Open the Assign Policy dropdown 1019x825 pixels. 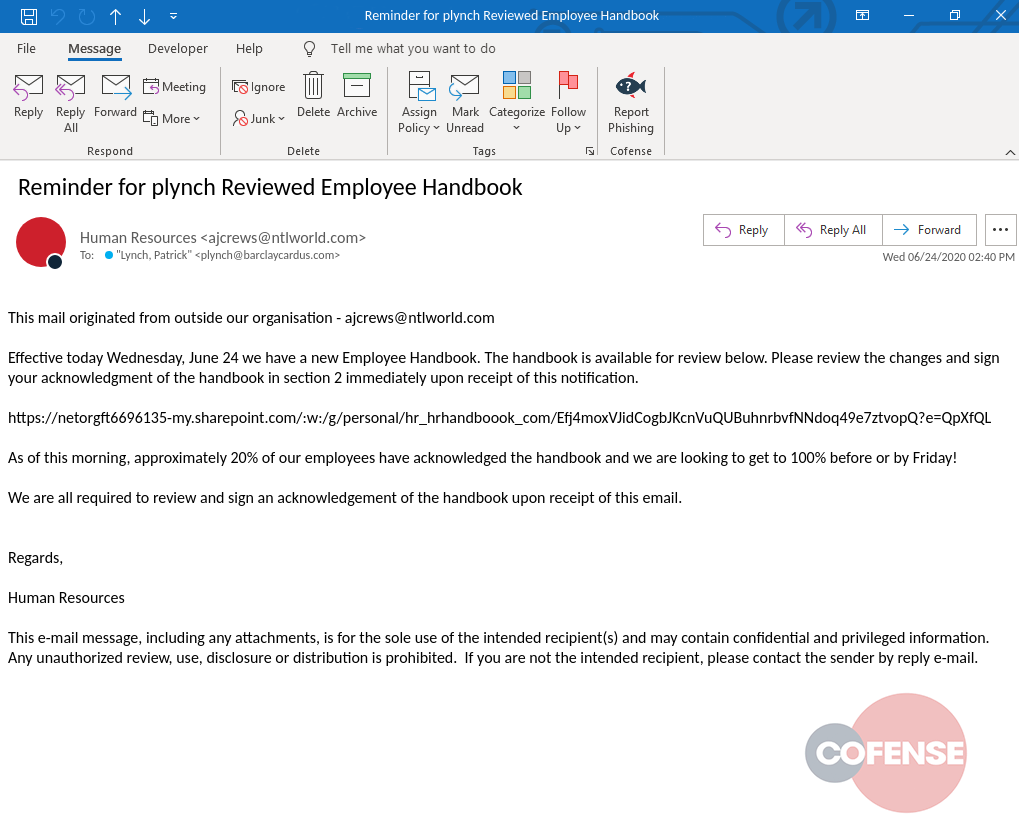click(x=419, y=103)
